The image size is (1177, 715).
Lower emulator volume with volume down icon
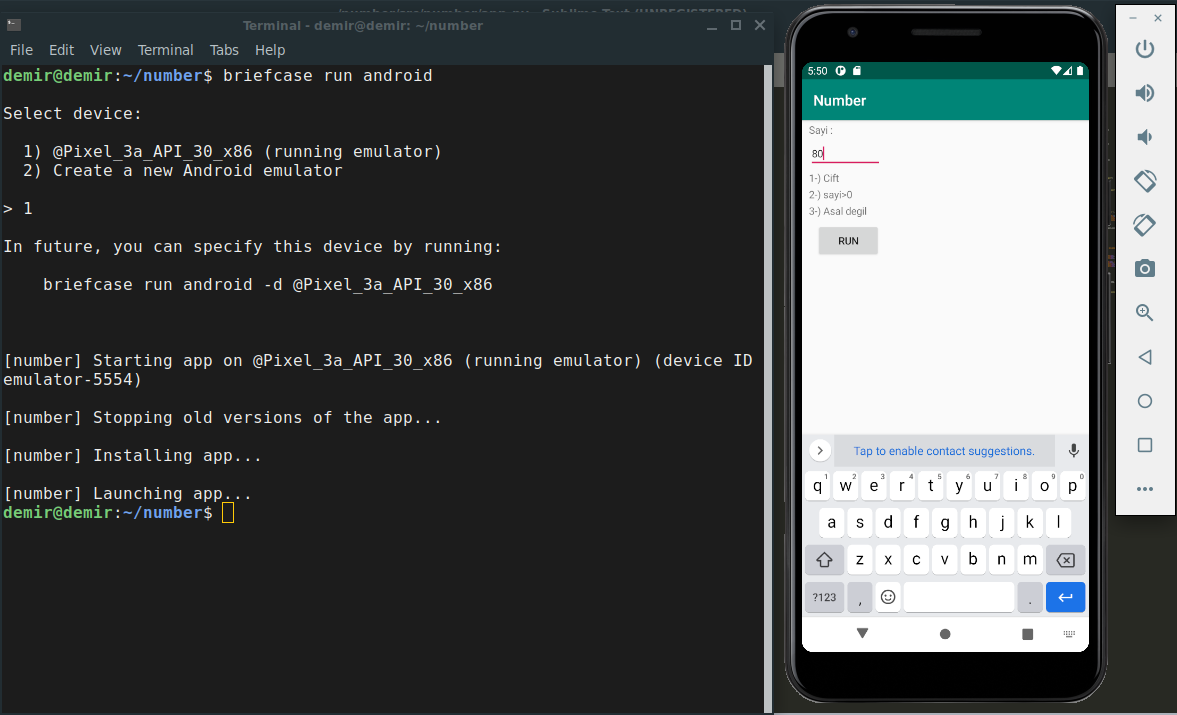tap(1144, 137)
